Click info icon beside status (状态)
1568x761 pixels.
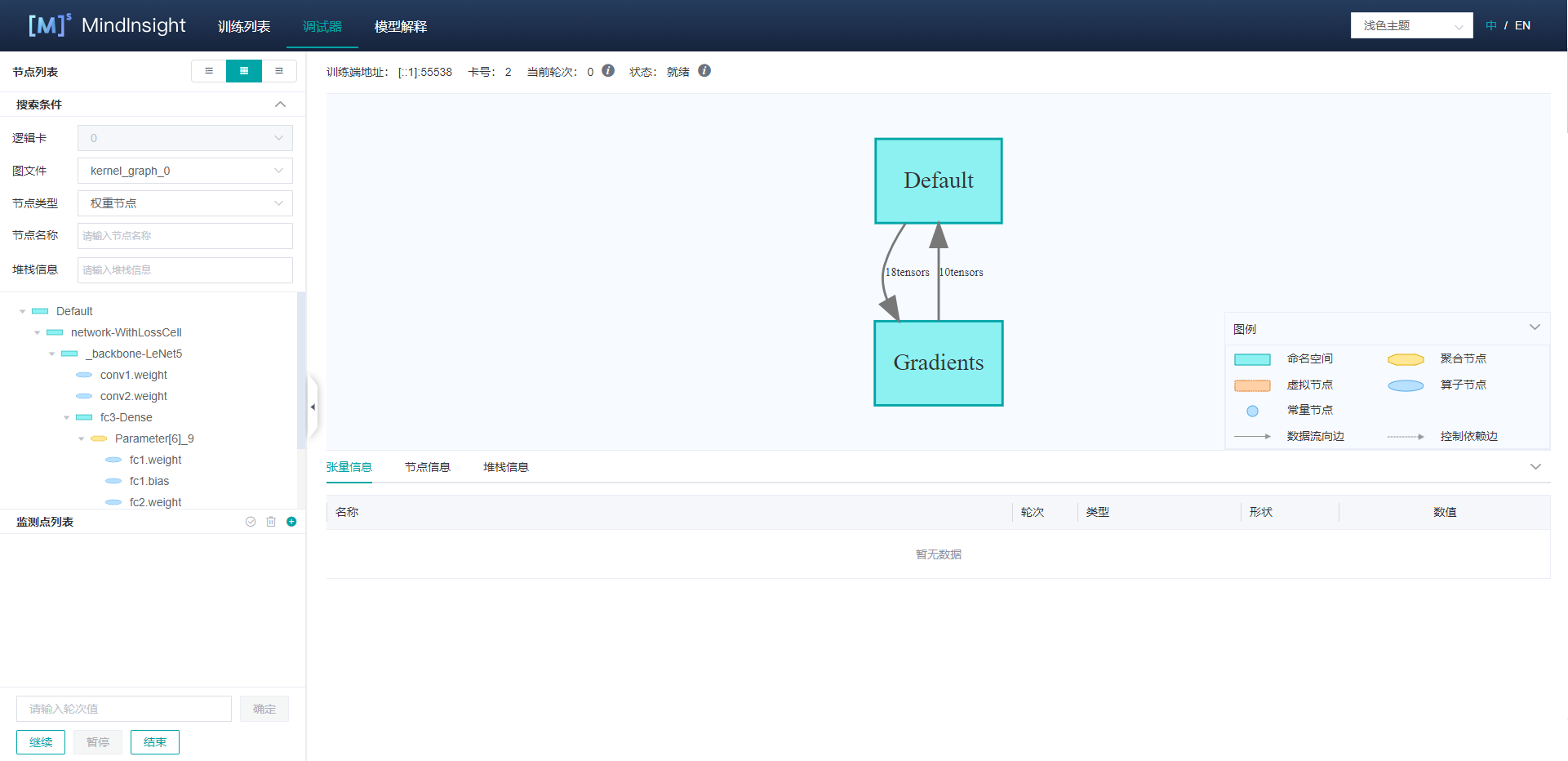(704, 71)
